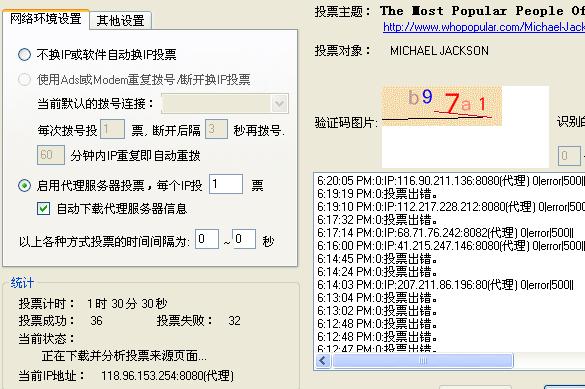Click status text 正在下载并分析投票来源页面
The image size is (585, 389).
[124, 356]
